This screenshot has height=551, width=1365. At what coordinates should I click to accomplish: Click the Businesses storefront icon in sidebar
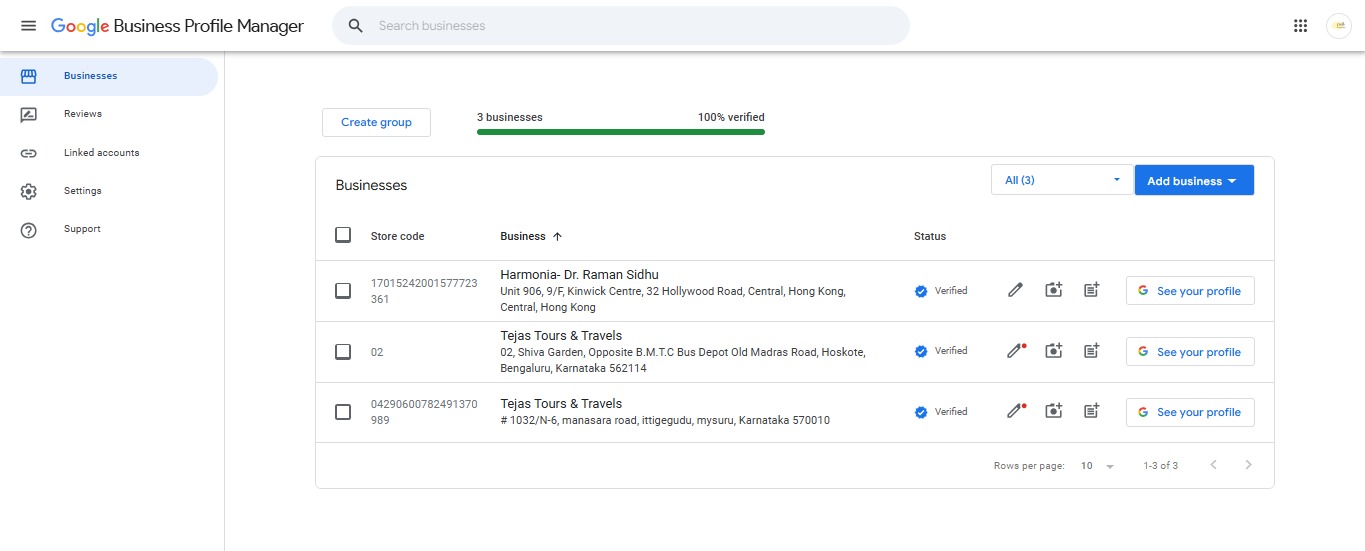(x=28, y=76)
